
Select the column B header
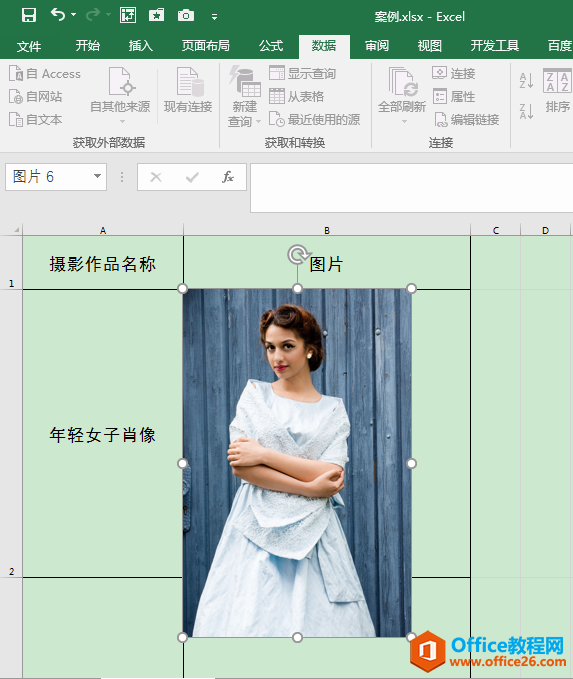[x=327, y=230]
